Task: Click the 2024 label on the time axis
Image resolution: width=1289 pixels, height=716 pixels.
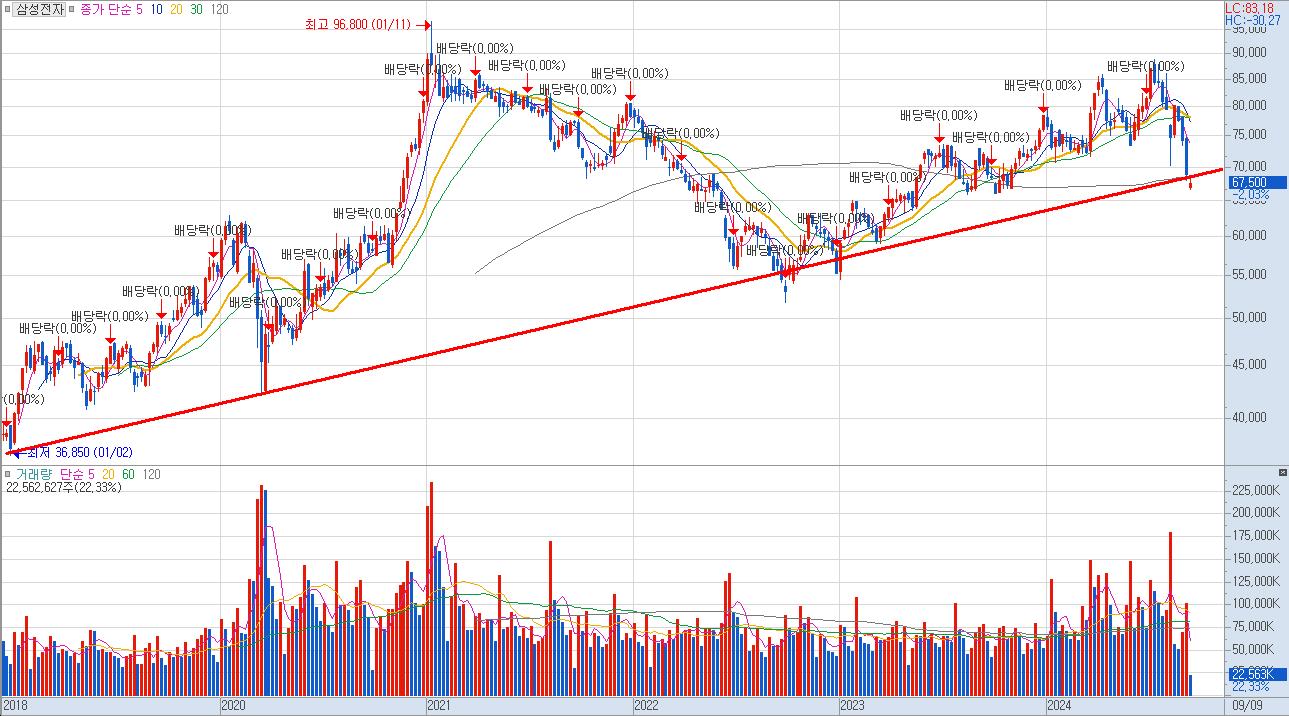Action: 1060,706
